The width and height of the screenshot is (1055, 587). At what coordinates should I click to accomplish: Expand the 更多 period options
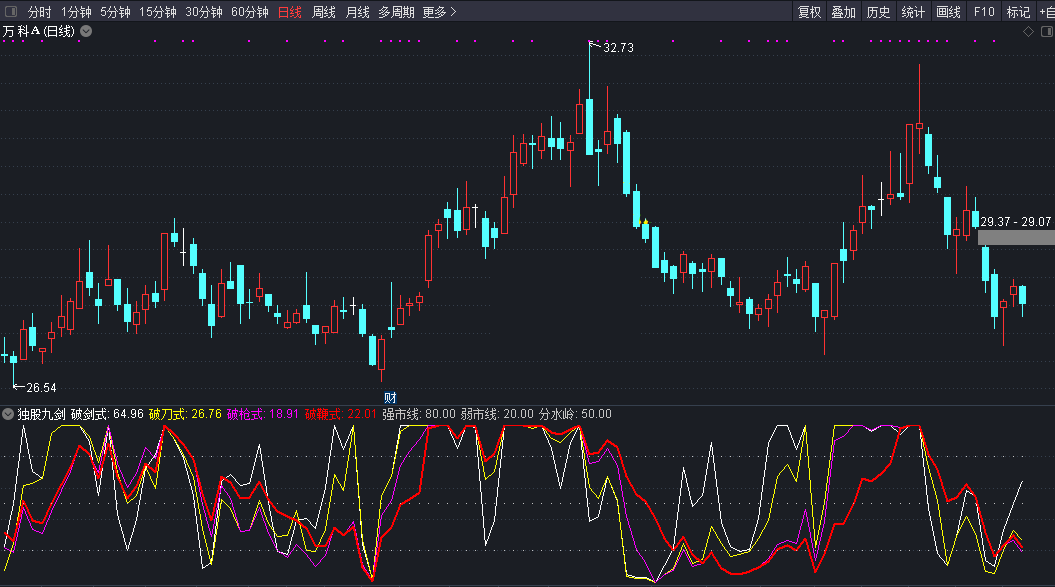[439, 12]
